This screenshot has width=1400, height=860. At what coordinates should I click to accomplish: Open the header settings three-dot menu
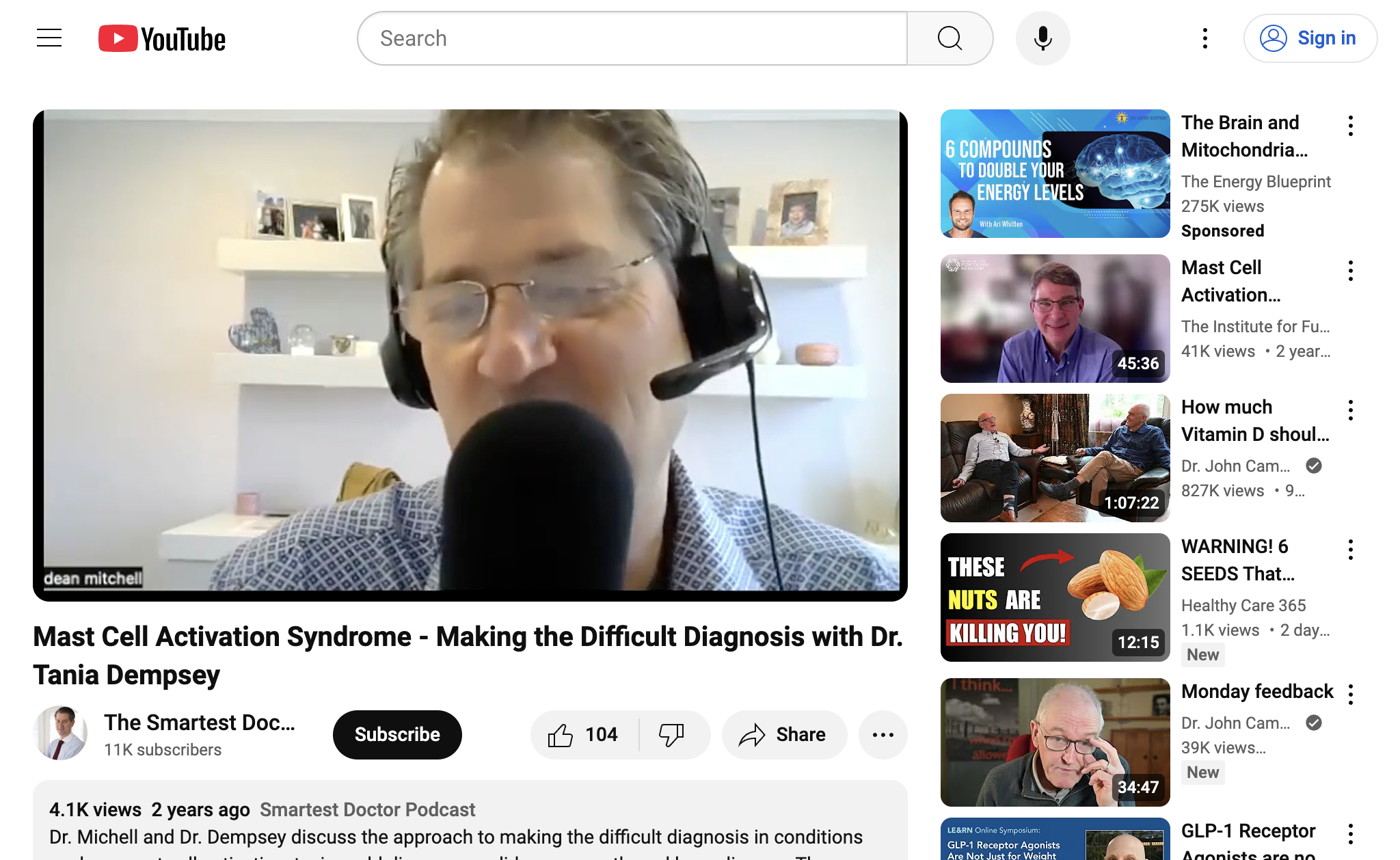click(x=1205, y=38)
